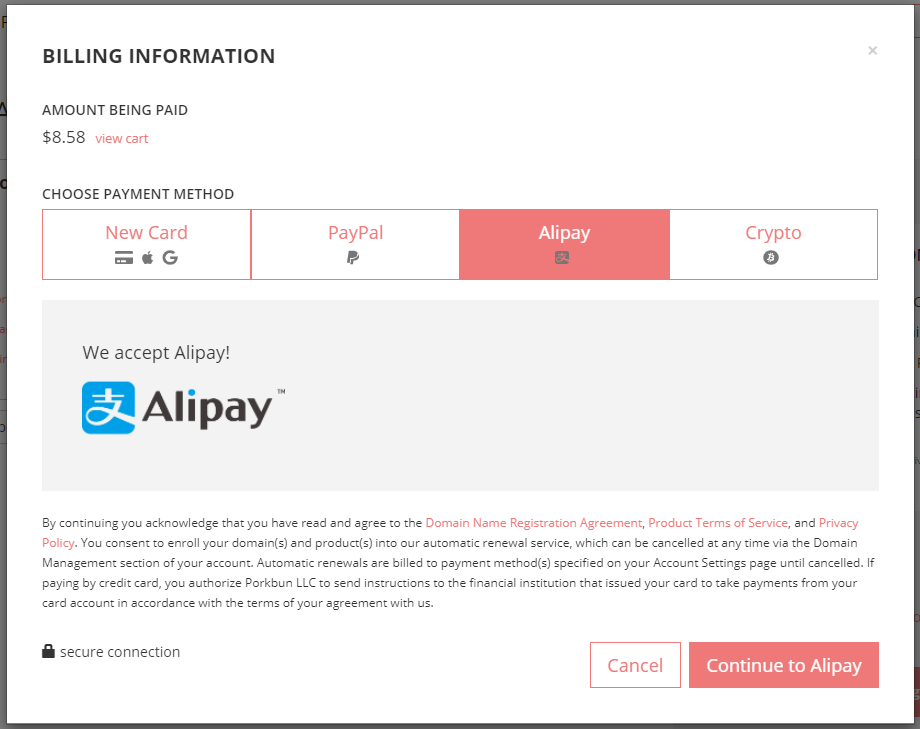Switch to Crypto payment method

click(x=773, y=244)
